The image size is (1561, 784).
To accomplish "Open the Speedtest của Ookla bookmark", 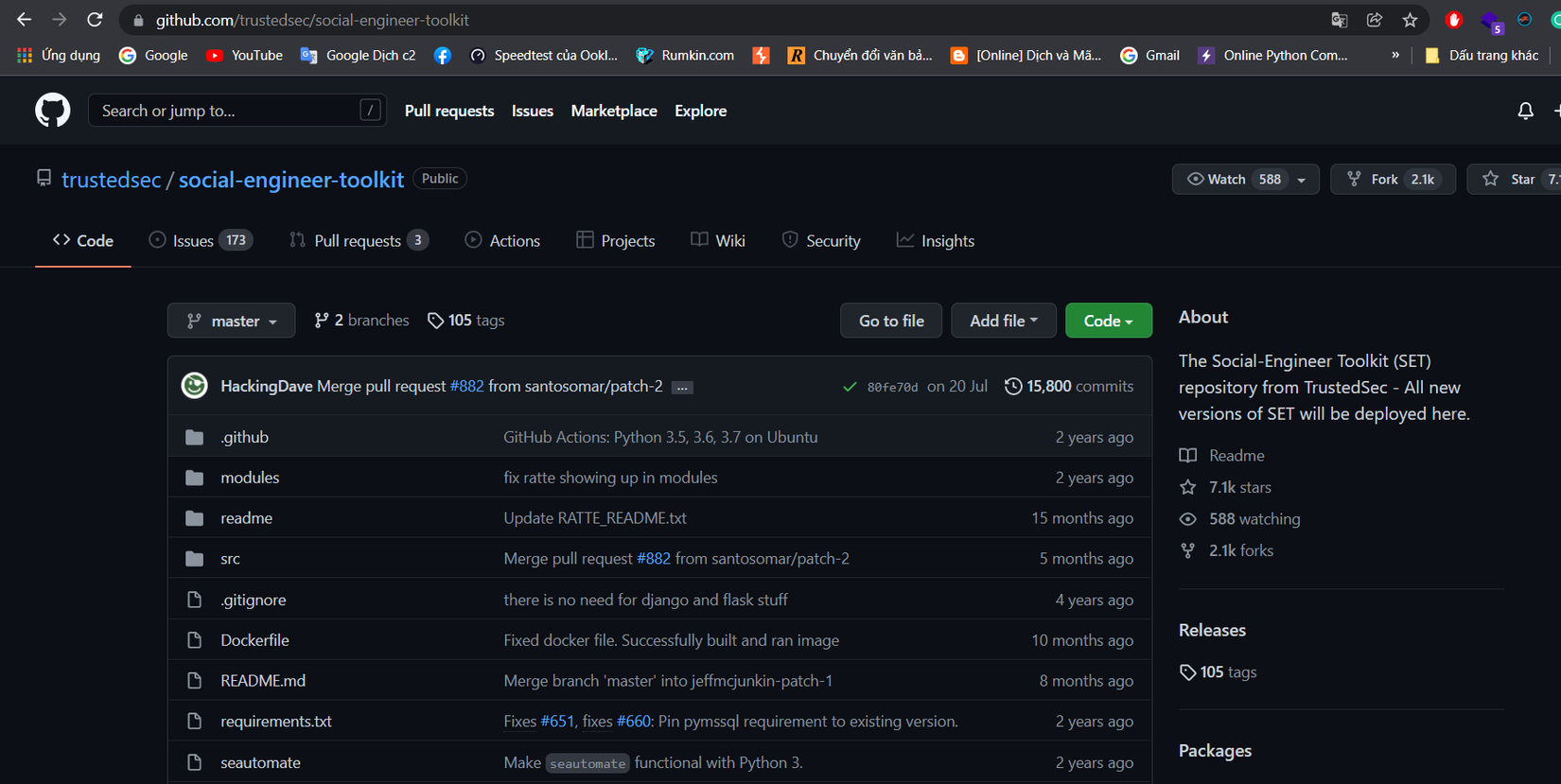I will [543, 55].
